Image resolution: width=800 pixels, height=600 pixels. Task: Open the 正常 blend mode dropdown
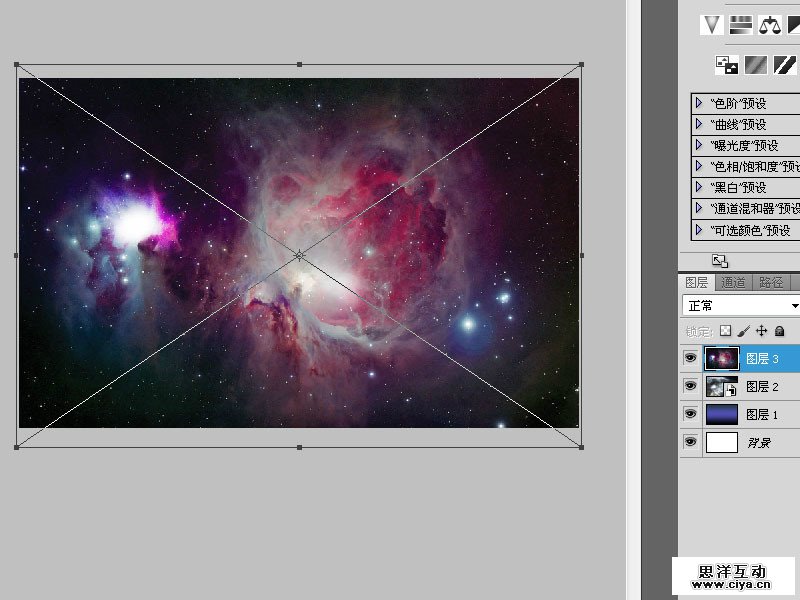click(741, 305)
